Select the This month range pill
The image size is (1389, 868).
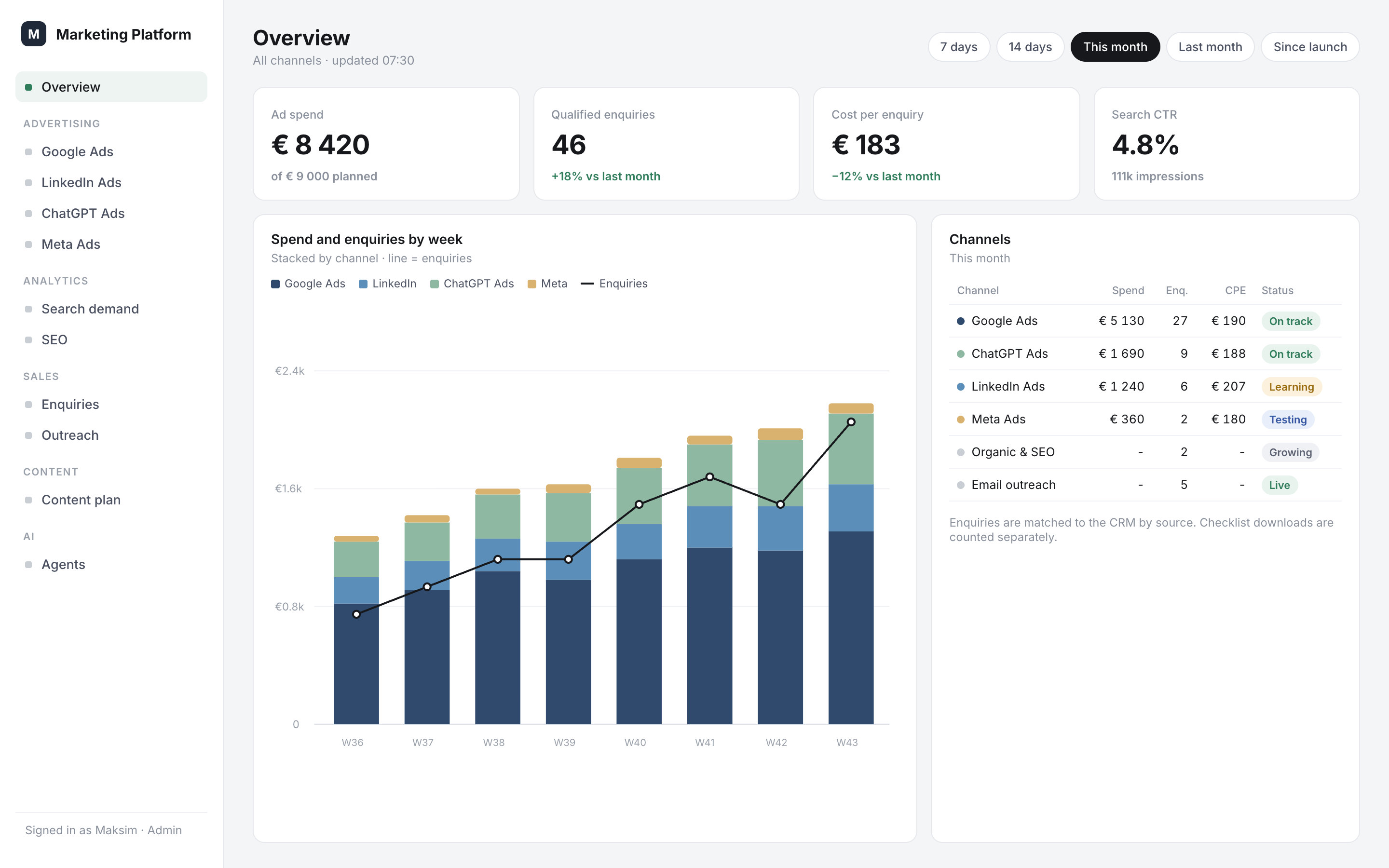tap(1115, 47)
